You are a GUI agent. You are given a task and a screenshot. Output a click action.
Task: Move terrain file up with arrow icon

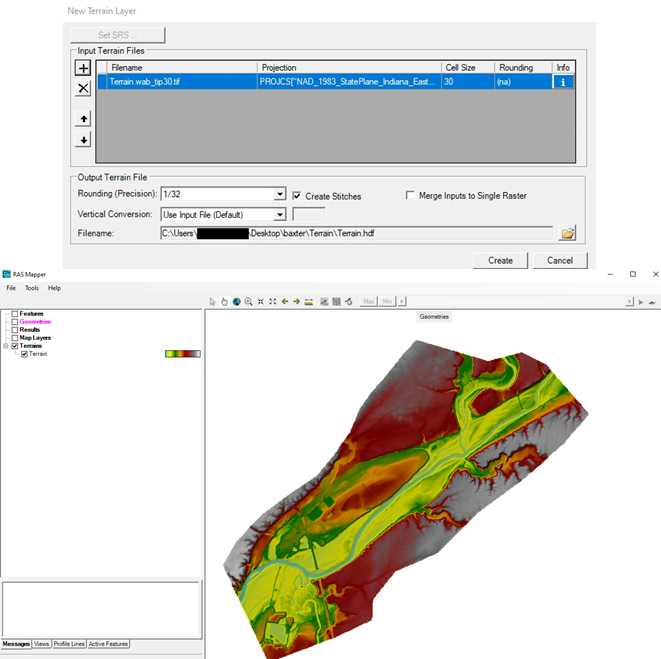[84, 119]
